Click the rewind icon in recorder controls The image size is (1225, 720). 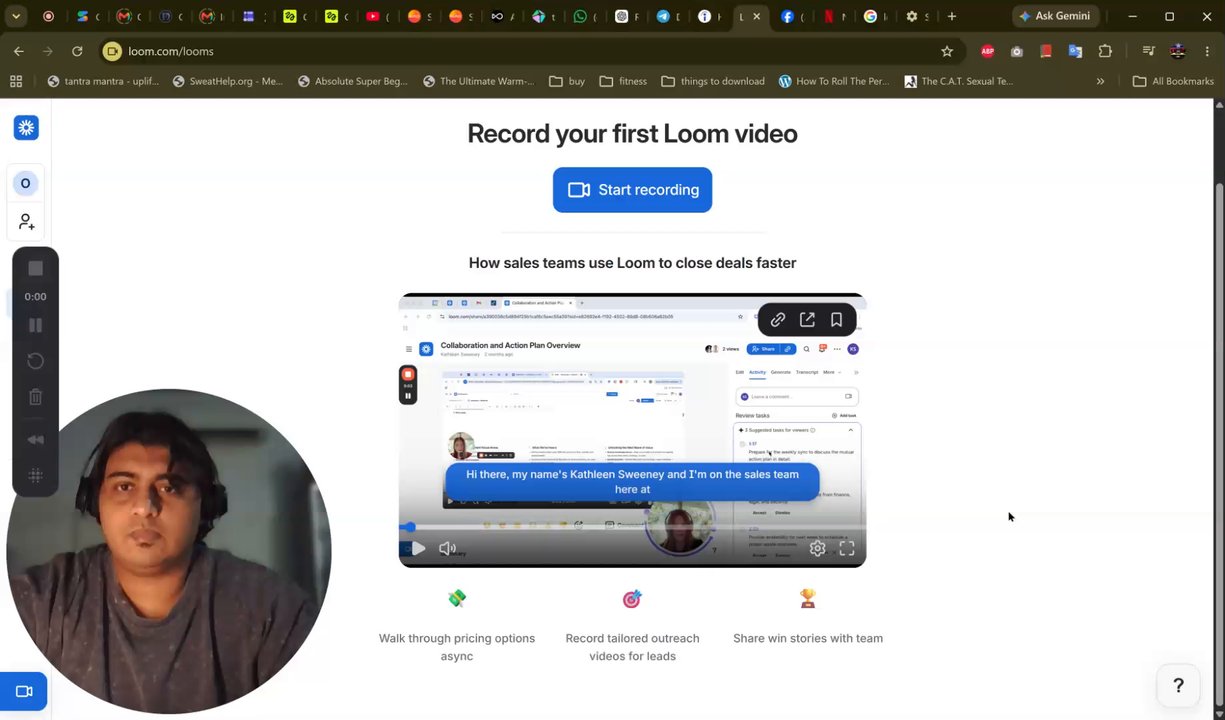[x=35, y=440]
